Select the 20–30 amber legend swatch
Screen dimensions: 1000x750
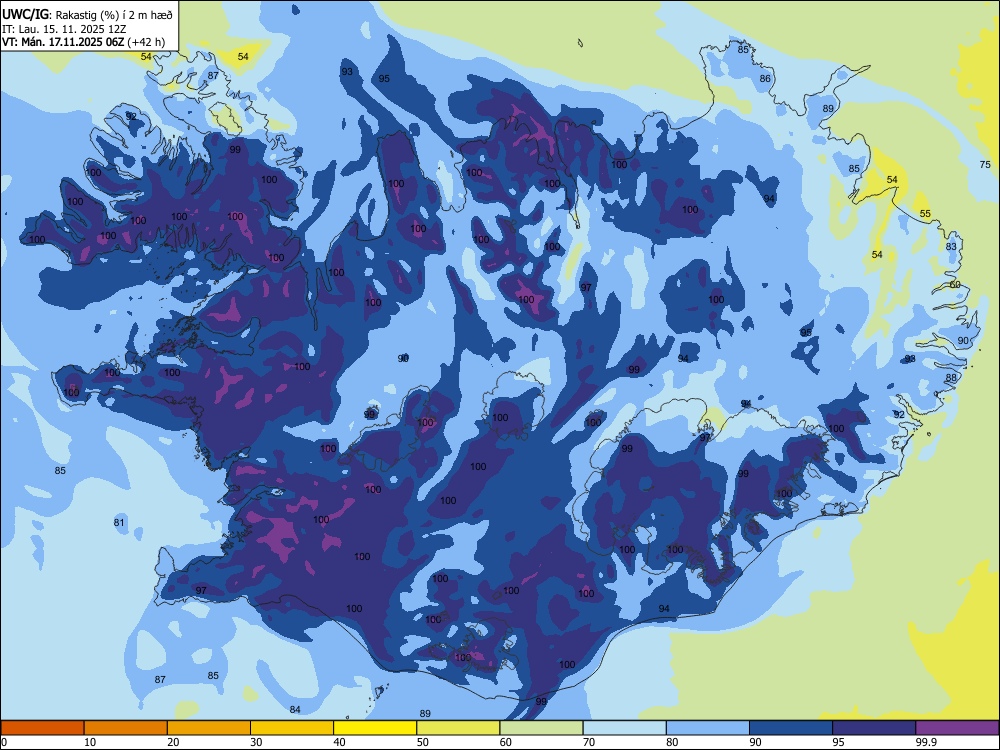click(x=209, y=728)
